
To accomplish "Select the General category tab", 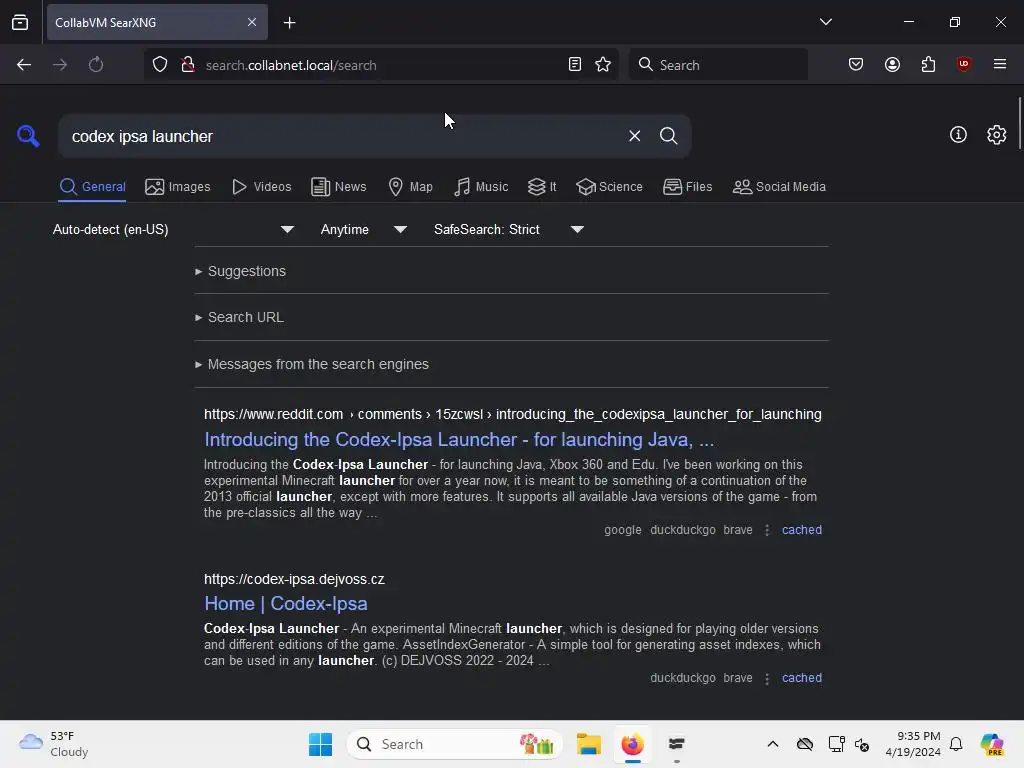I will 92,187.
